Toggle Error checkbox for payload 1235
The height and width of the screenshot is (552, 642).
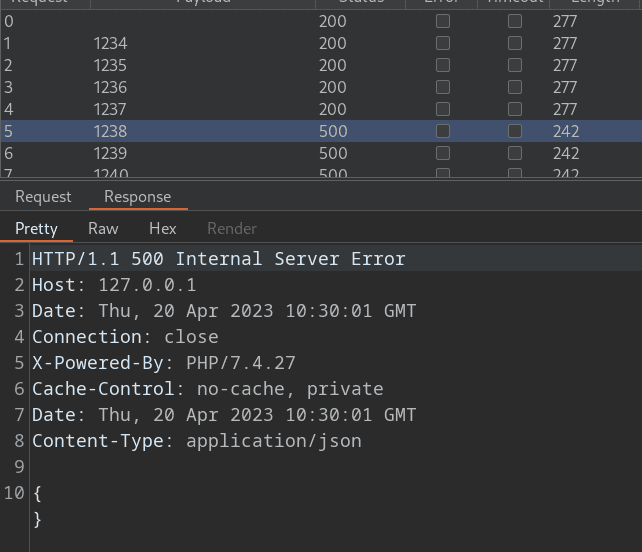443,66
